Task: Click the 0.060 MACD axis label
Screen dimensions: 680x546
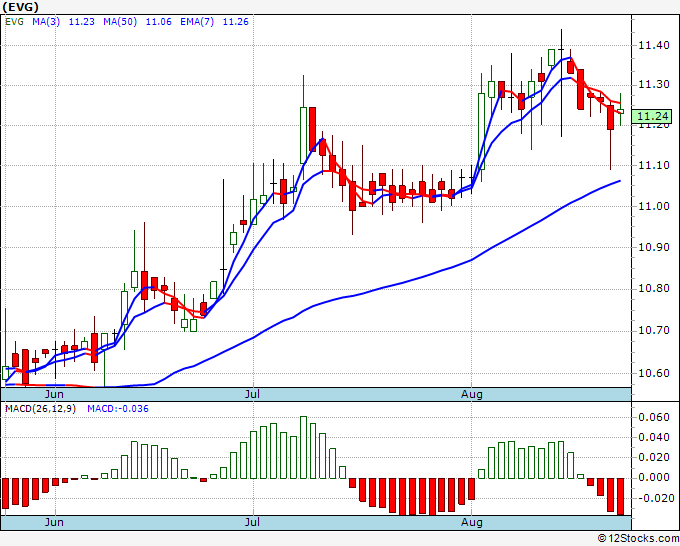Action: point(654,417)
